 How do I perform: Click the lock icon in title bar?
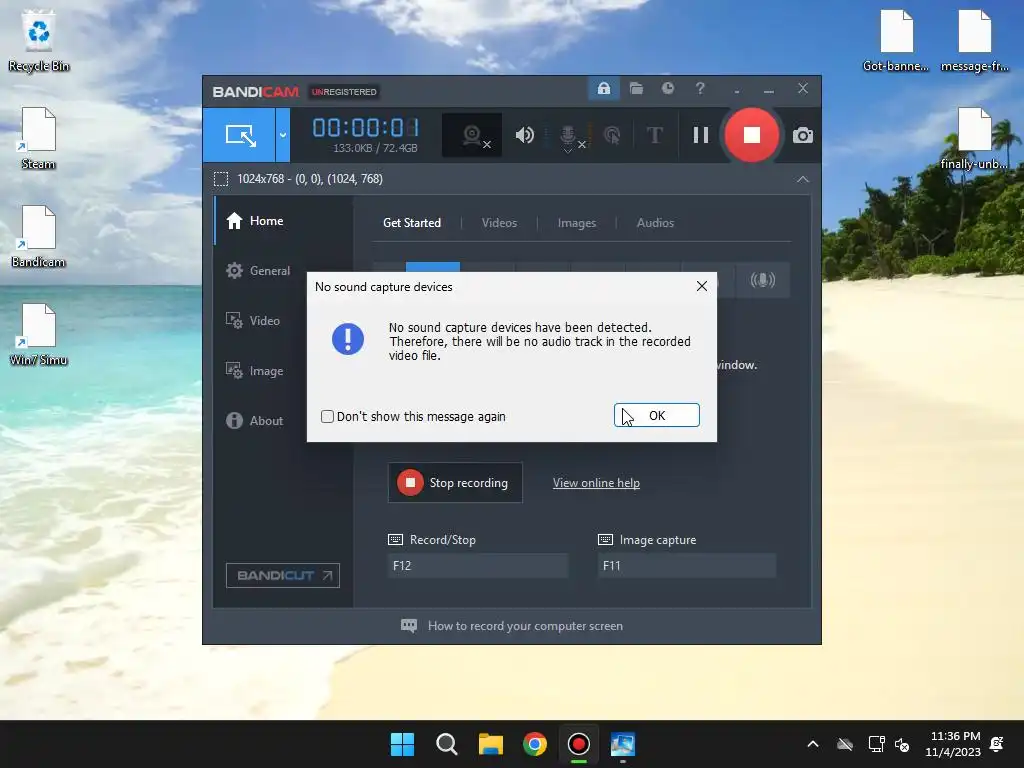tap(603, 88)
